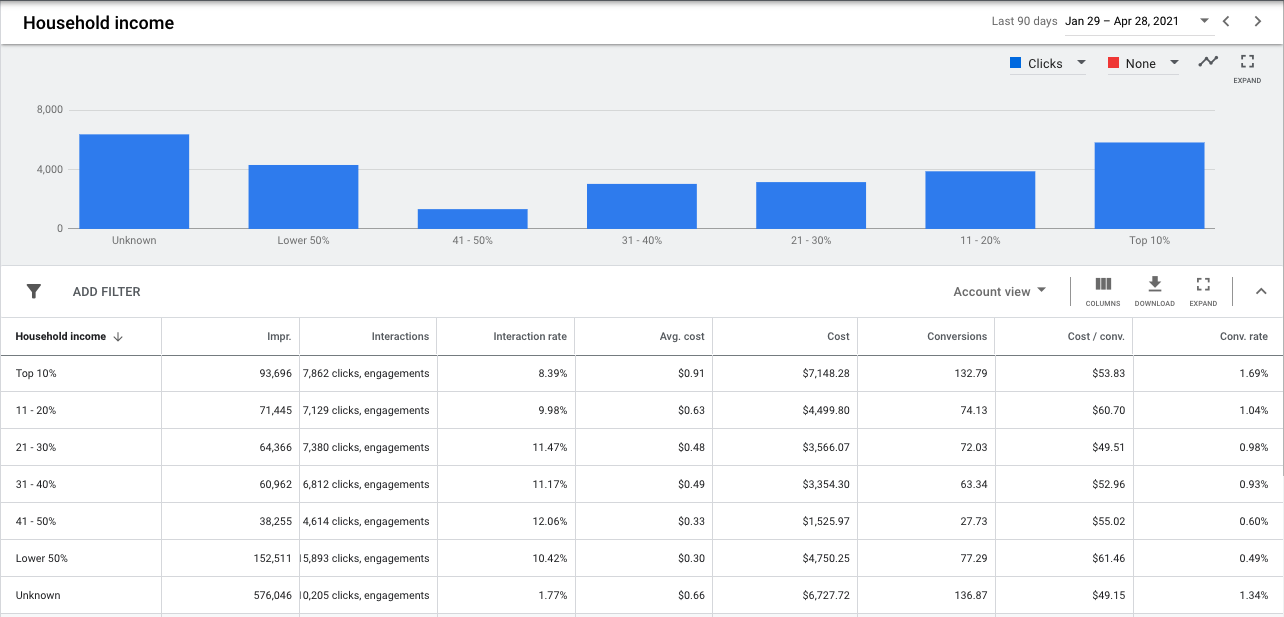Click the 31 - 40% chart bar
This screenshot has height=617, width=1284.
pyautogui.click(x=642, y=206)
